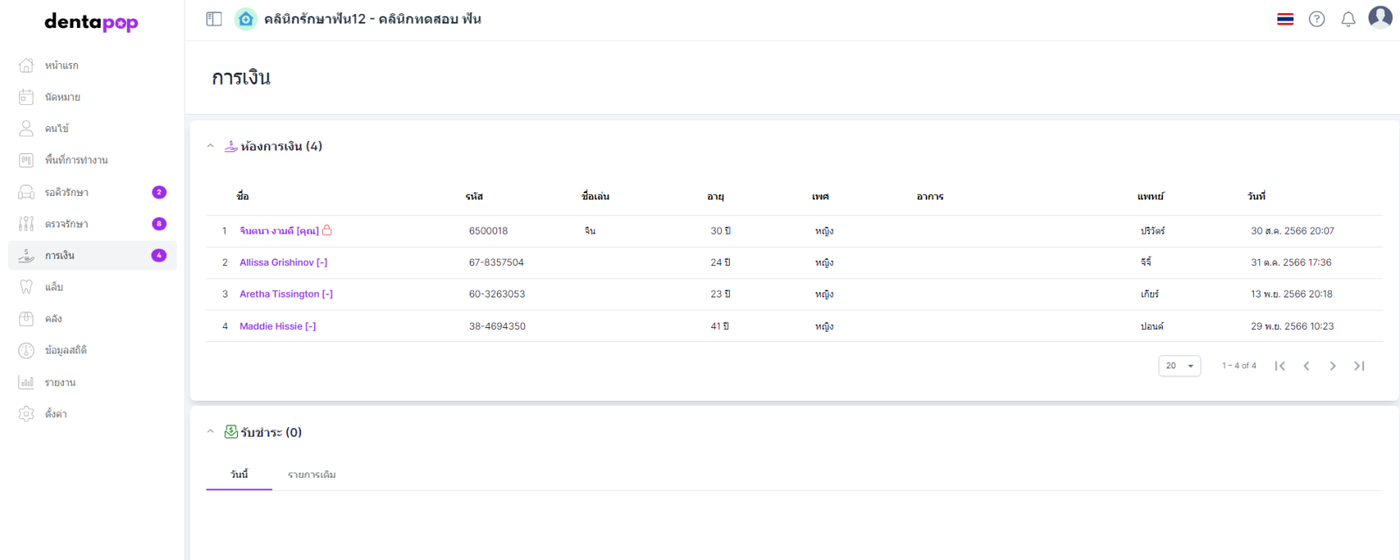Open patient จินตนา งามดี

[x=279, y=231]
